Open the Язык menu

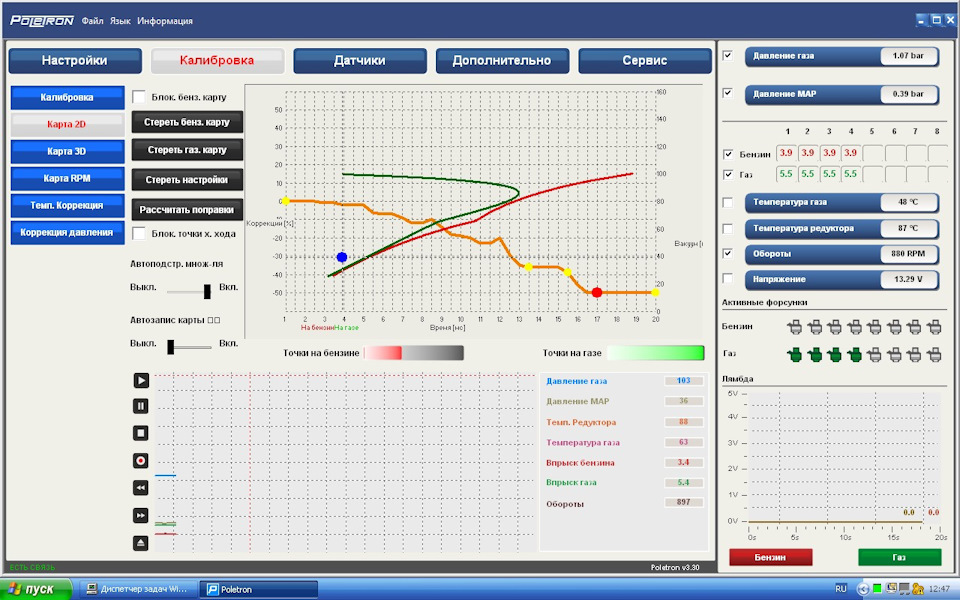(x=120, y=21)
